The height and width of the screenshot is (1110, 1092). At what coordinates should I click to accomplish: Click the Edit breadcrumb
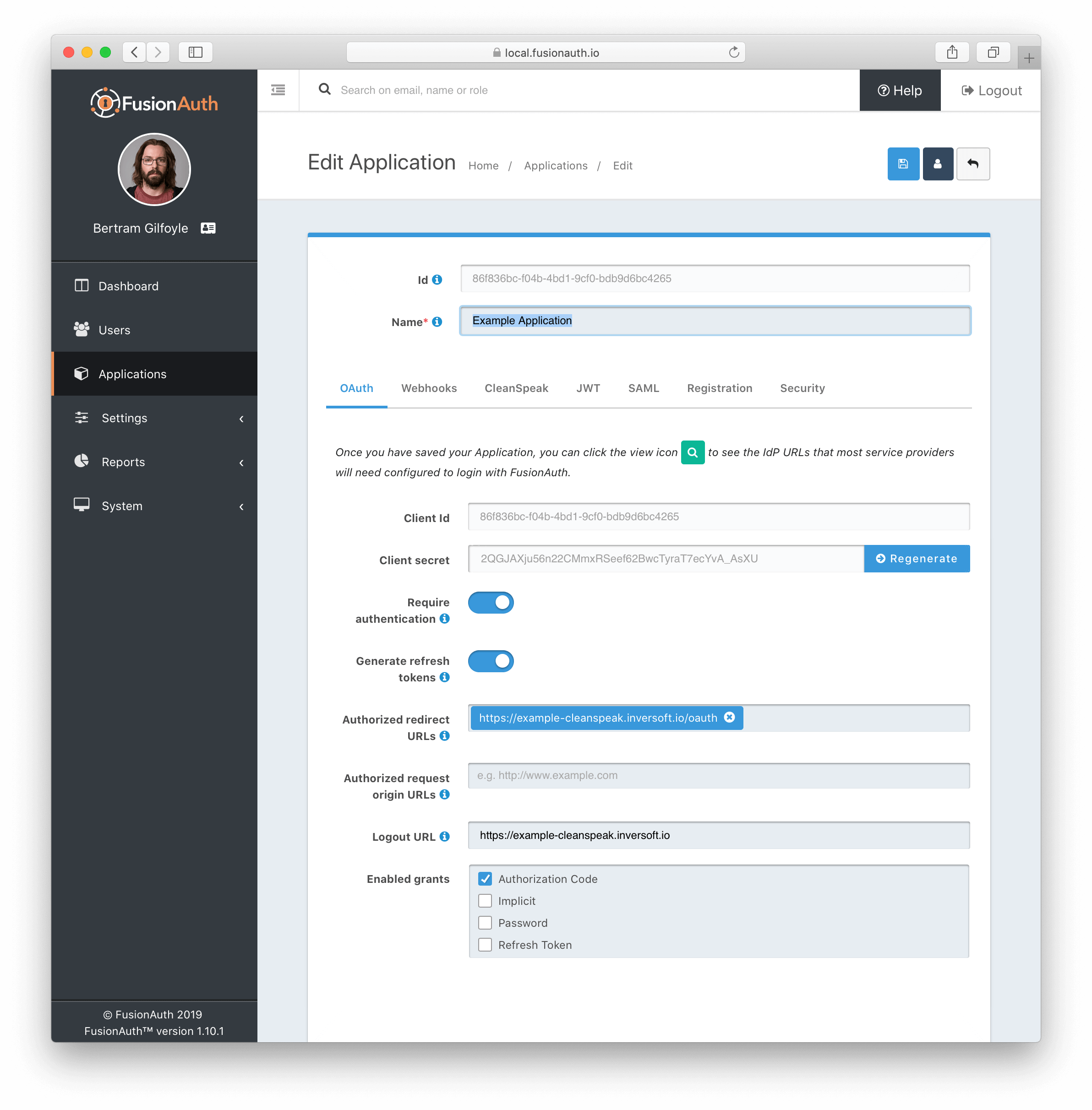click(622, 165)
